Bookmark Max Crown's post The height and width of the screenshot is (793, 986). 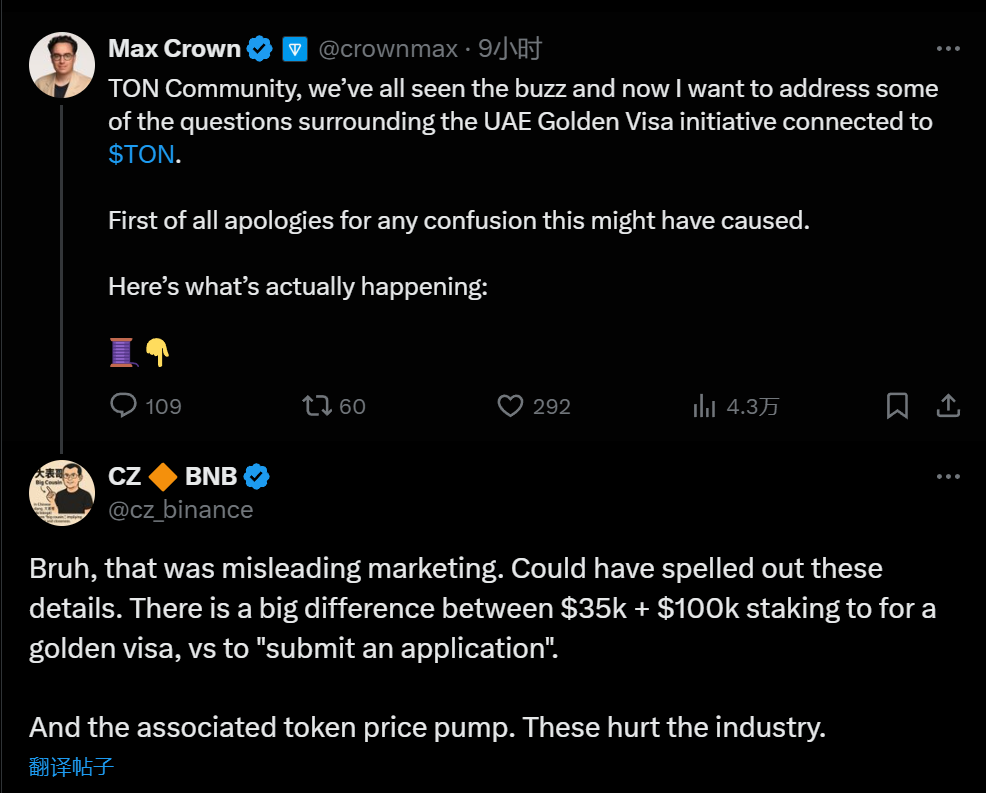click(897, 405)
